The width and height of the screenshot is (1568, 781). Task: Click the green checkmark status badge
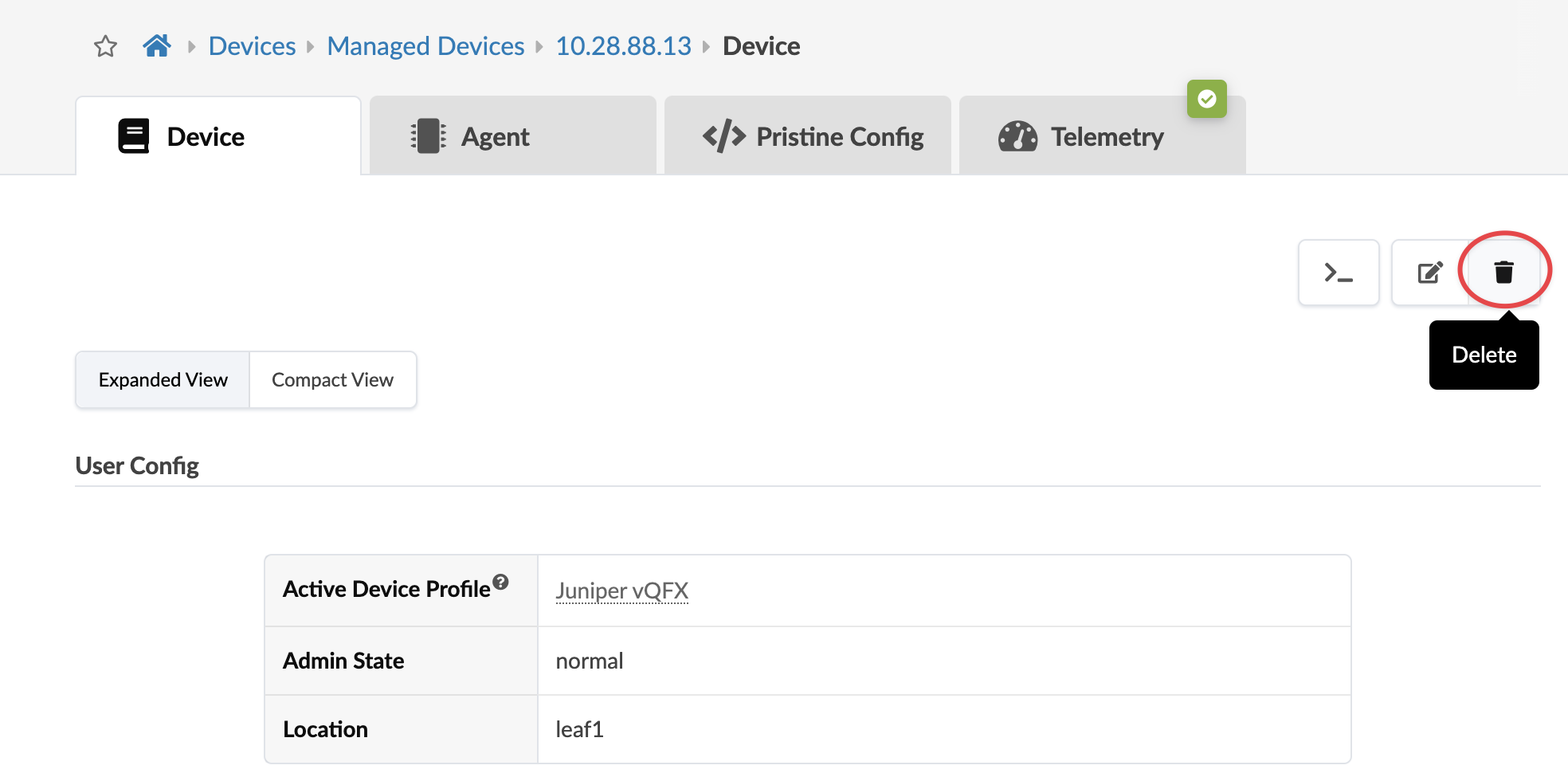(1206, 99)
